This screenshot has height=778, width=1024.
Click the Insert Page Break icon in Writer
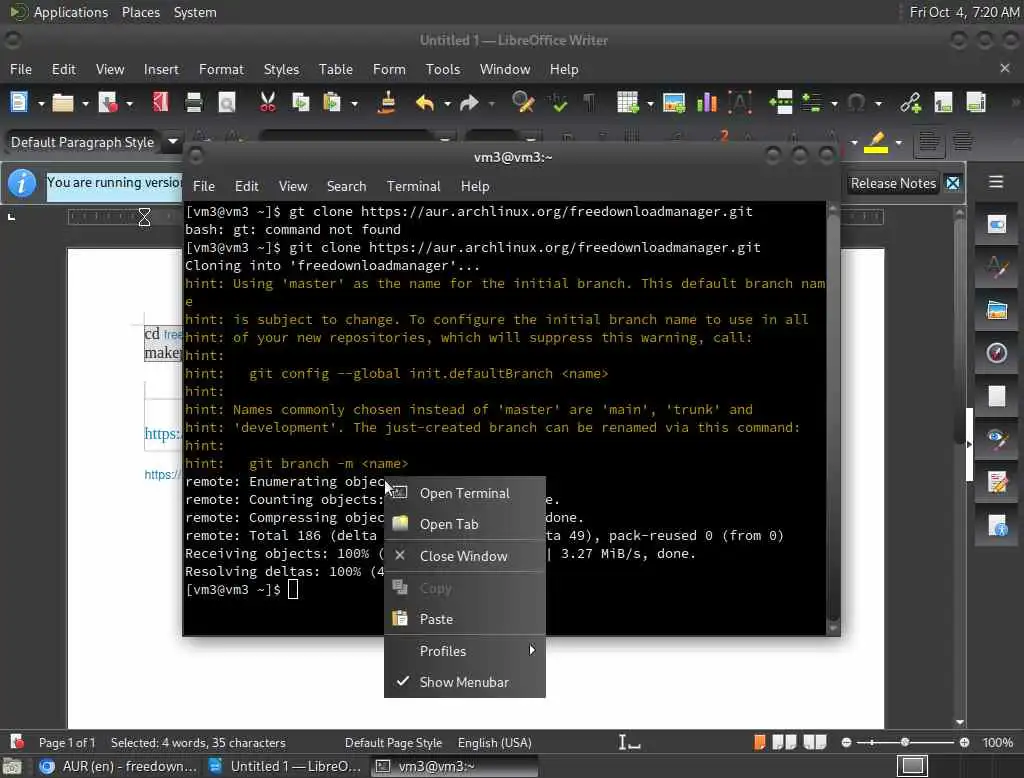pyautogui.click(x=780, y=103)
